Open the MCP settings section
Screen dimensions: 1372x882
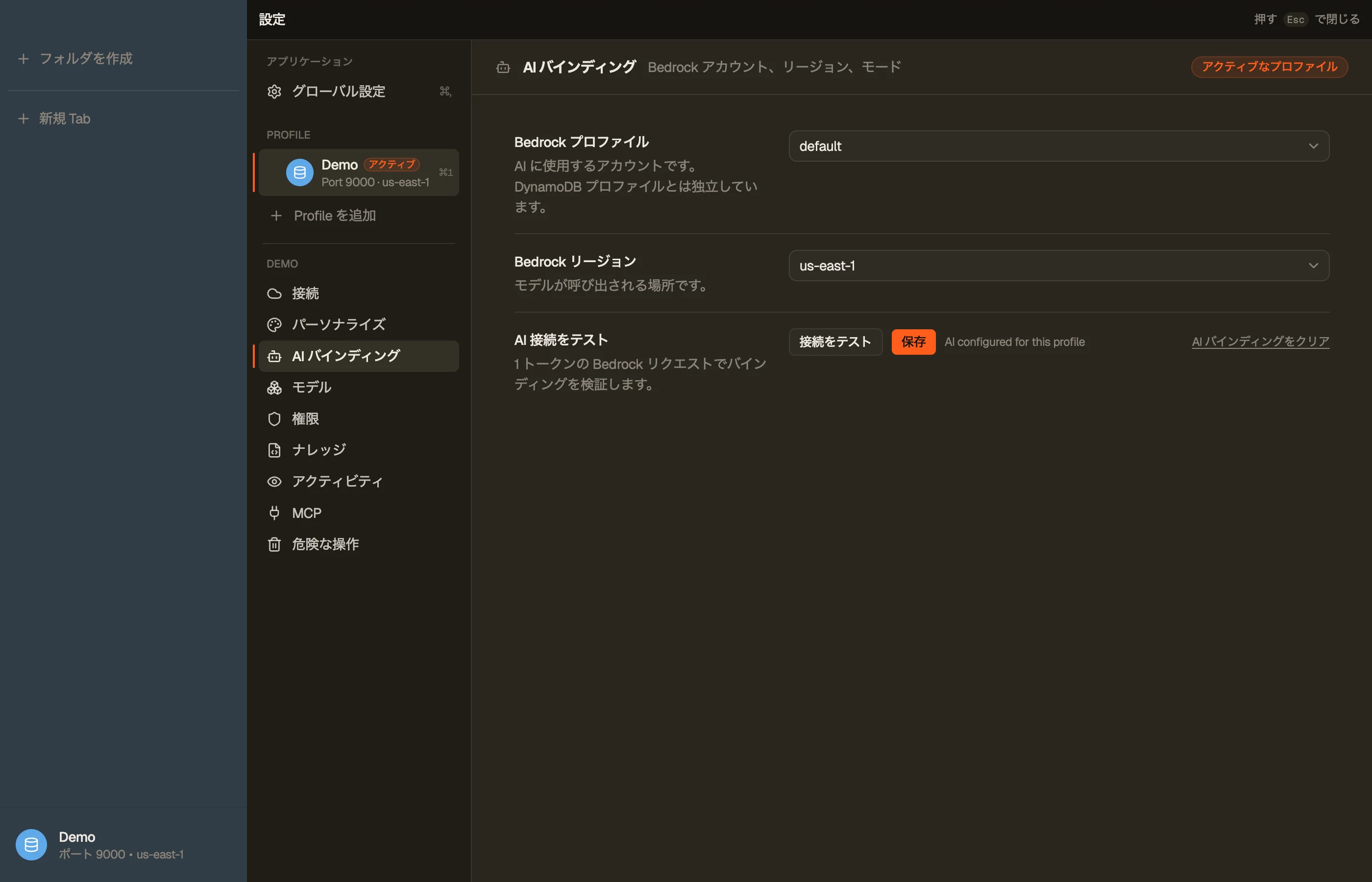(359, 513)
